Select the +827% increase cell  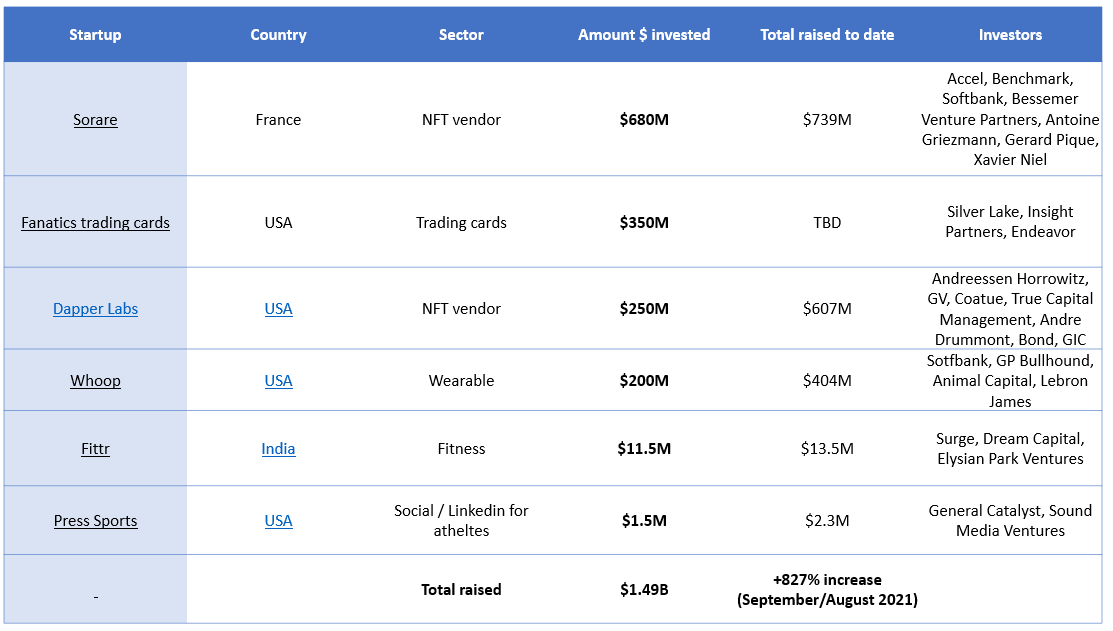pyautogui.click(x=827, y=590)
